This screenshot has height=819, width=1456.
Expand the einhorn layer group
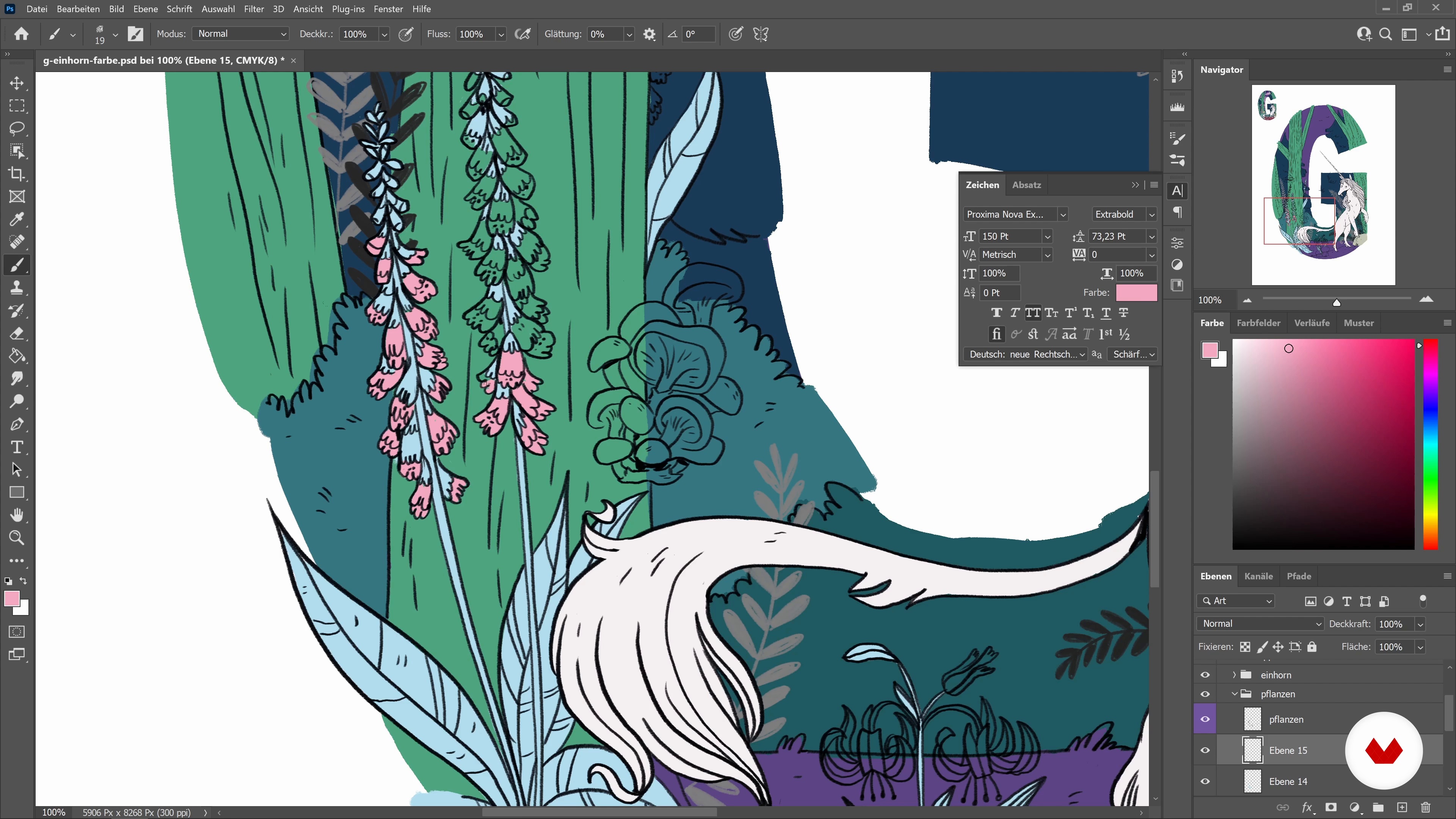pos(1235,675)
